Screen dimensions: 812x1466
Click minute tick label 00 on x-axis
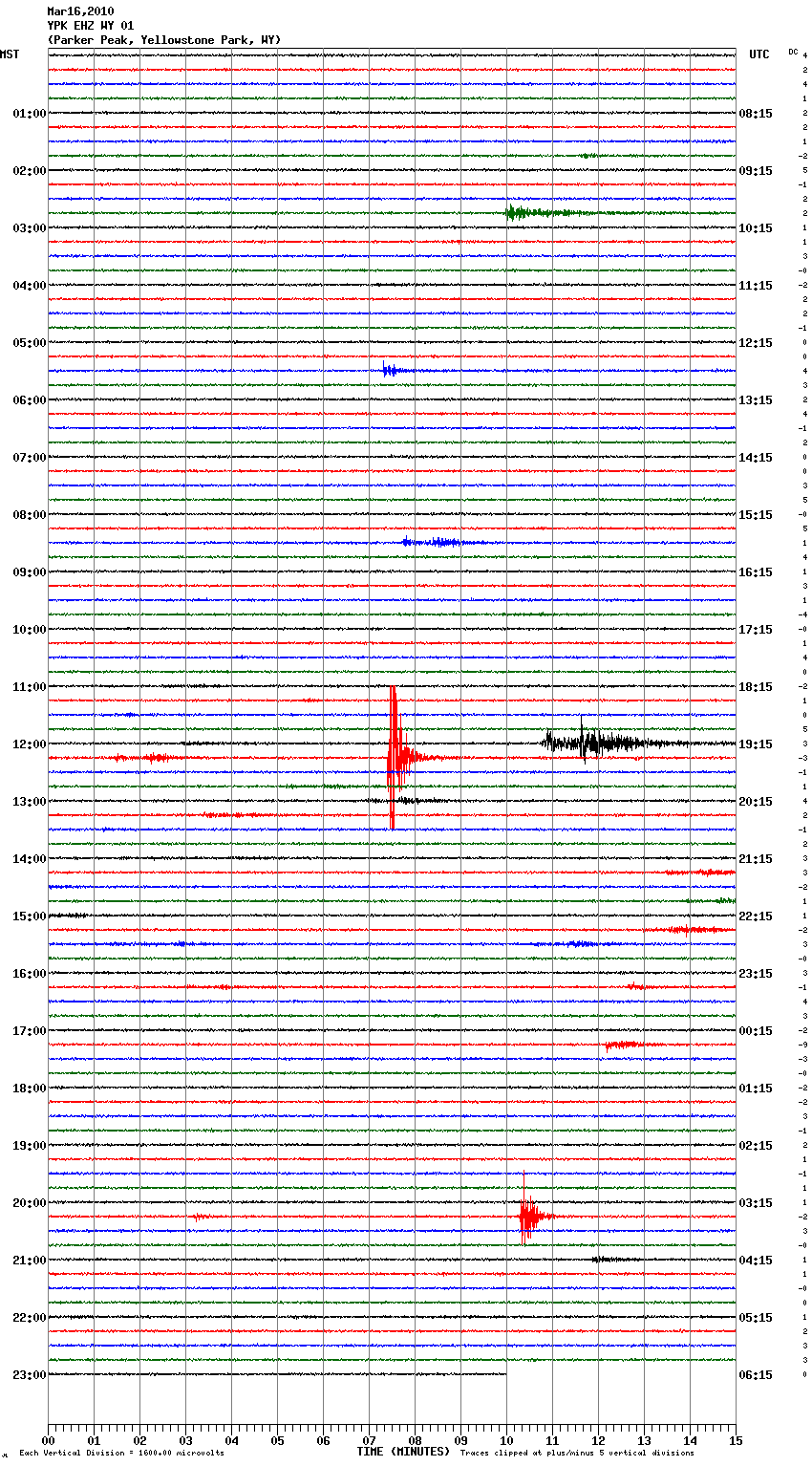(x=48, y=1440)
